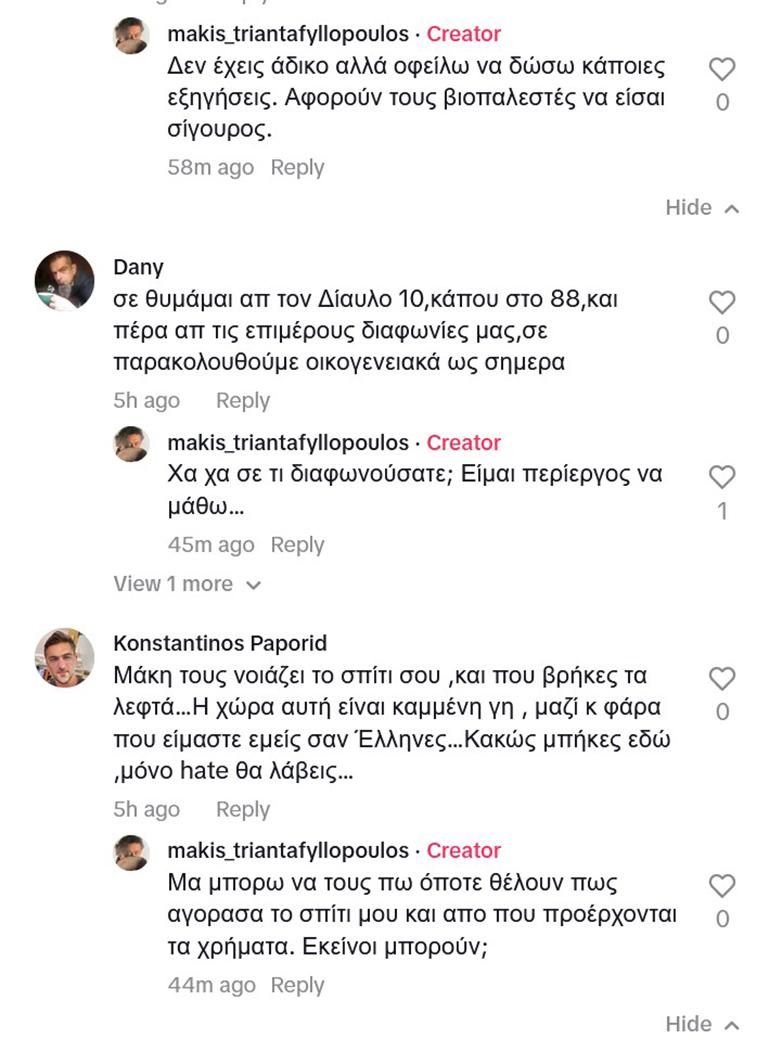782x1052 pixels.
Task: Like the creator's reply about buying the house
Action: 722,886
